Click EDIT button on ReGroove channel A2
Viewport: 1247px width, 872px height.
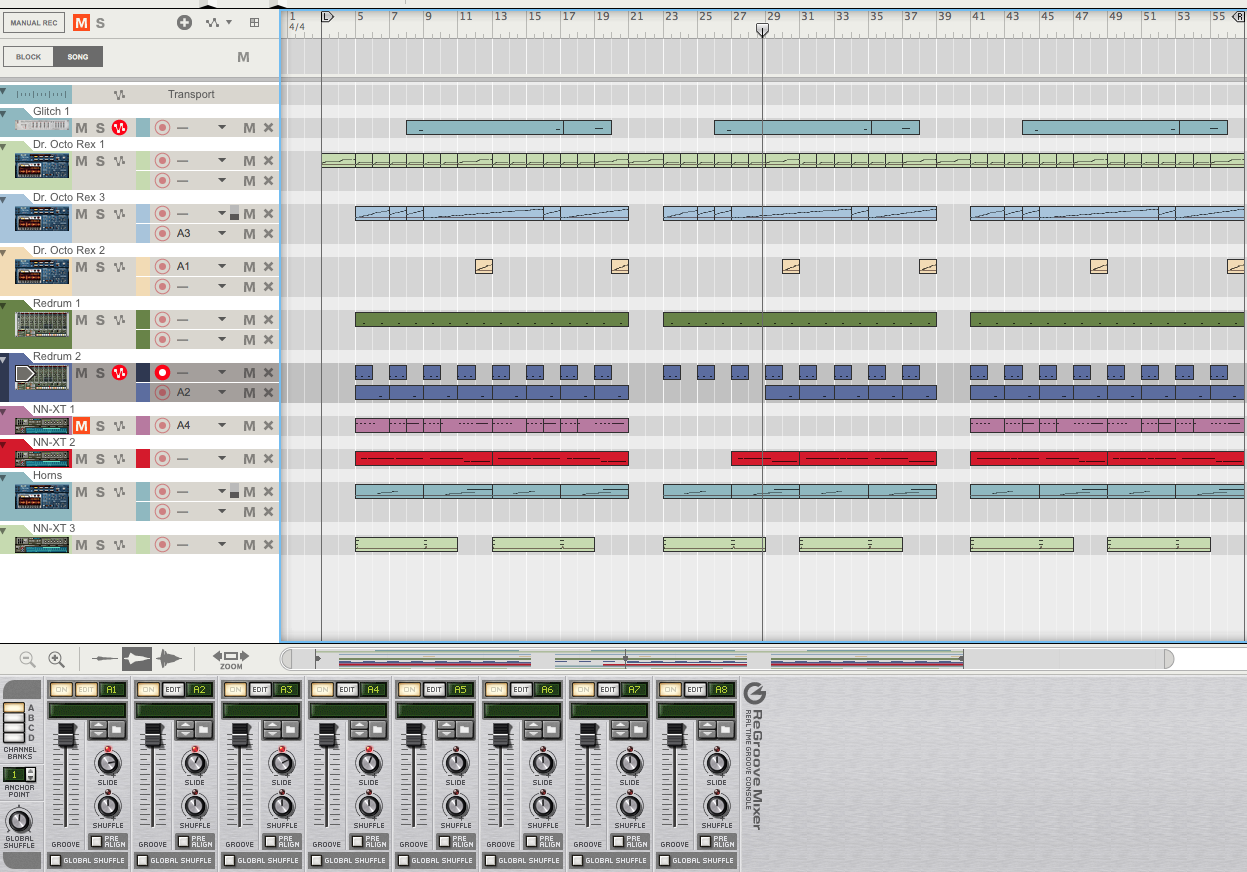pos(173,689)
